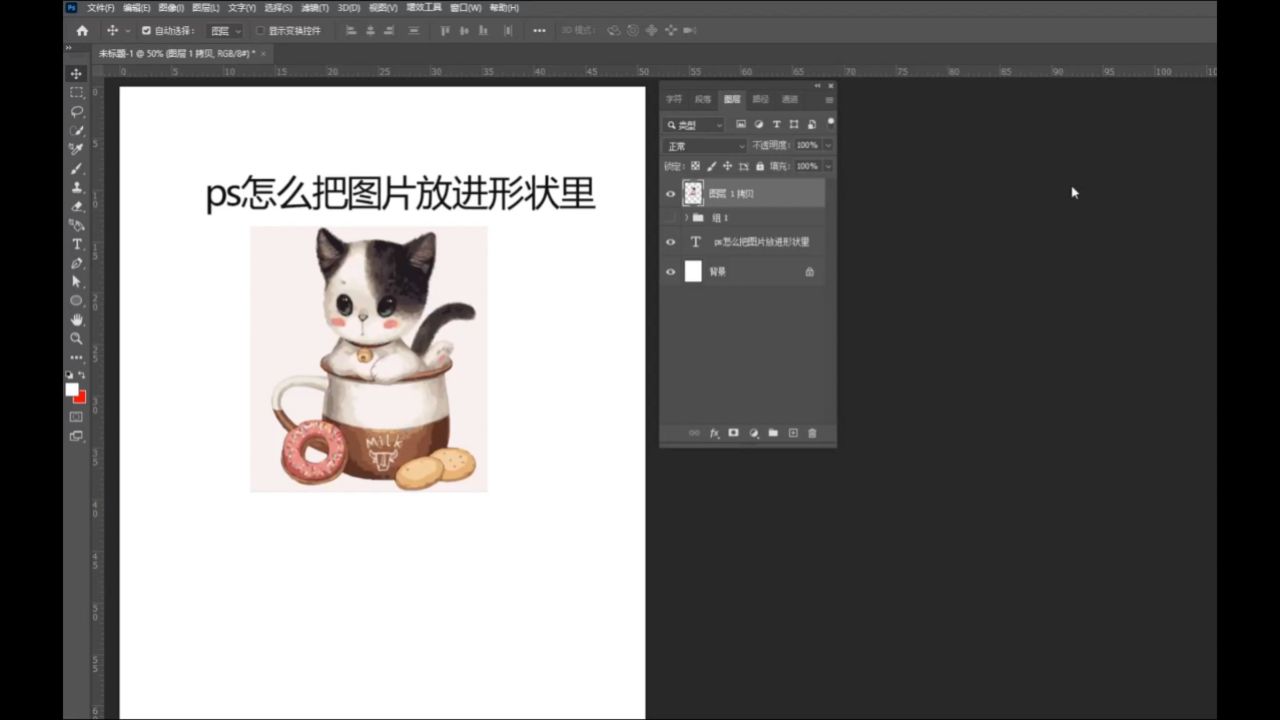The image size is (1280, 720).
Task: Open the 文件(F) menu
Action: point(100,7)
